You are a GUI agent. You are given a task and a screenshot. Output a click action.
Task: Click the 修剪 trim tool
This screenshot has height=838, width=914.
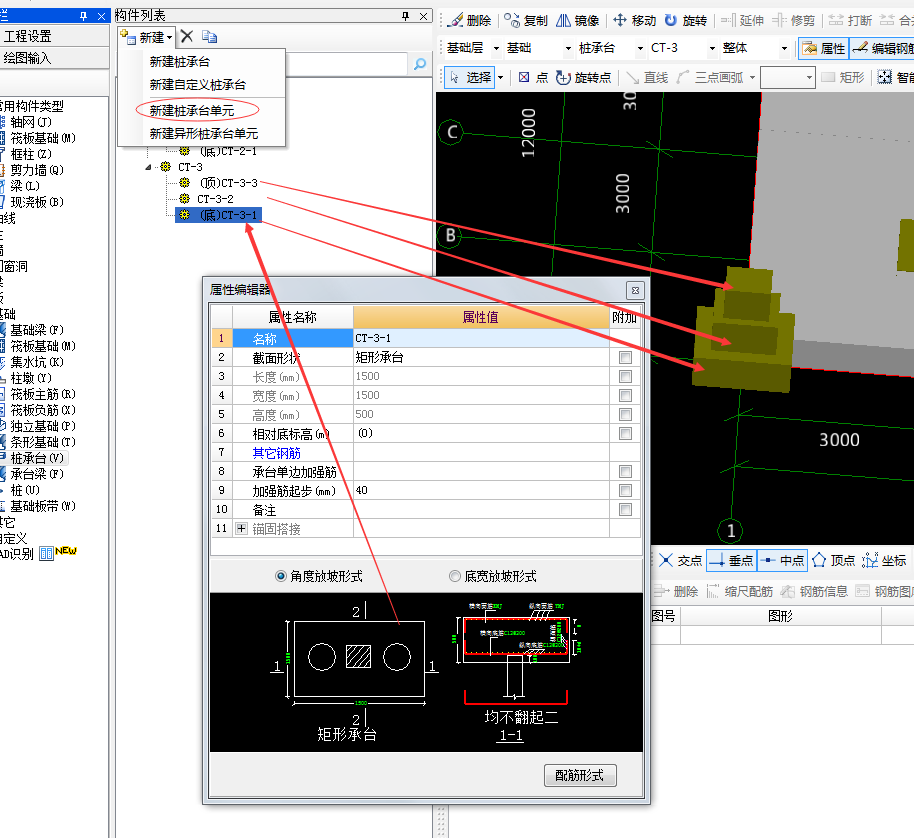[793, 20]
